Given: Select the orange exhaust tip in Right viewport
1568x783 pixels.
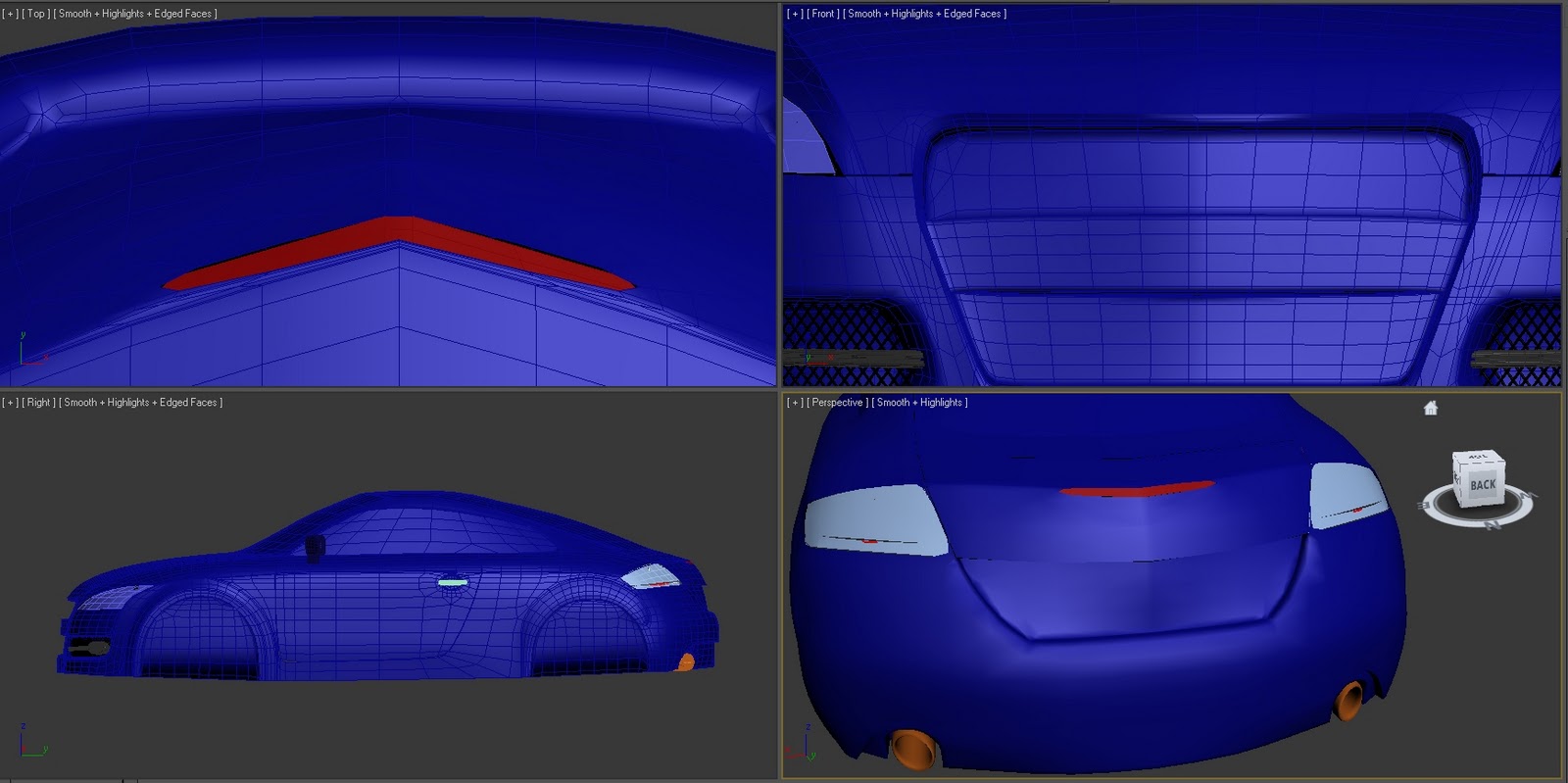Looking at the screenshot, I should coord(686,662).
